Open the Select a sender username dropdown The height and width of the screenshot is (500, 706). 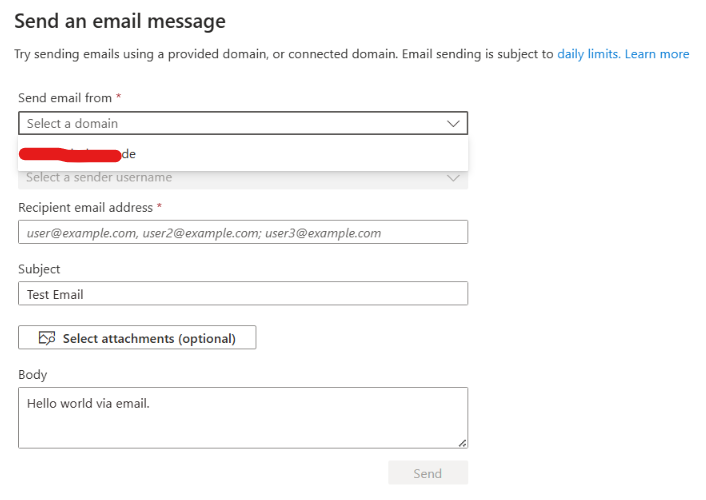click(x=243, y=178)
